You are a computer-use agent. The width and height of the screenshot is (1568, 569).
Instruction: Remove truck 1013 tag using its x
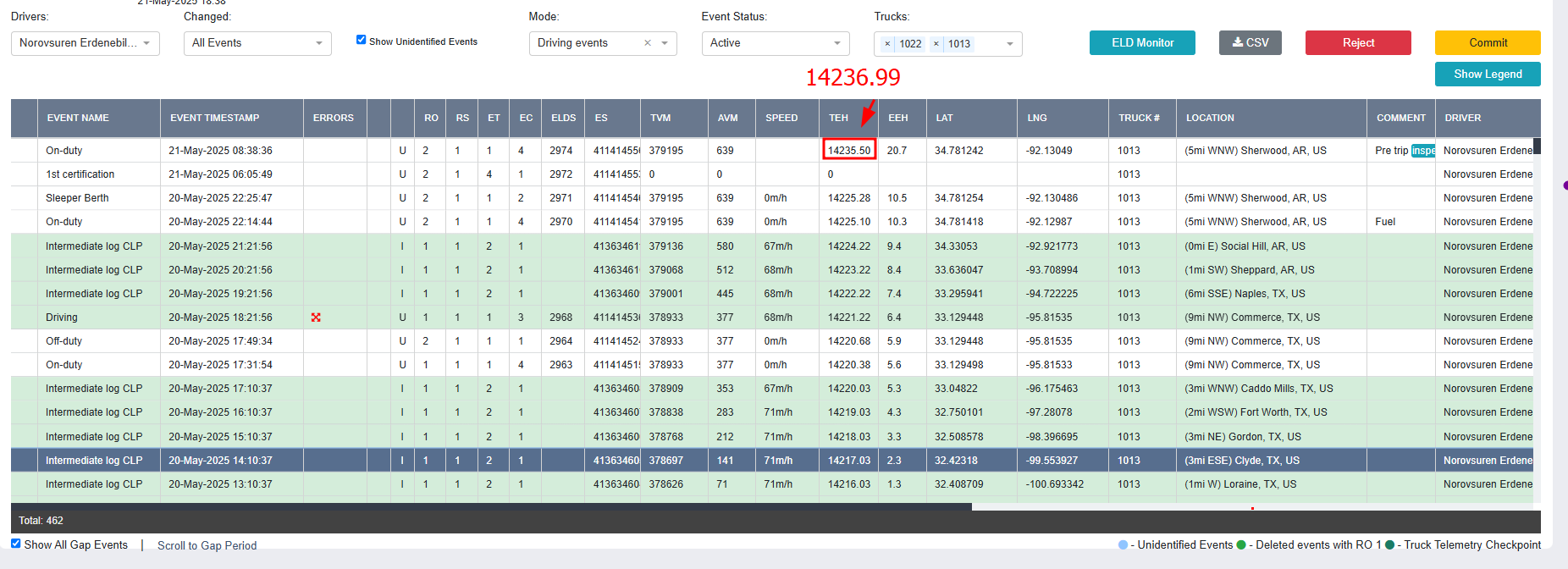(x=936, y=44)
